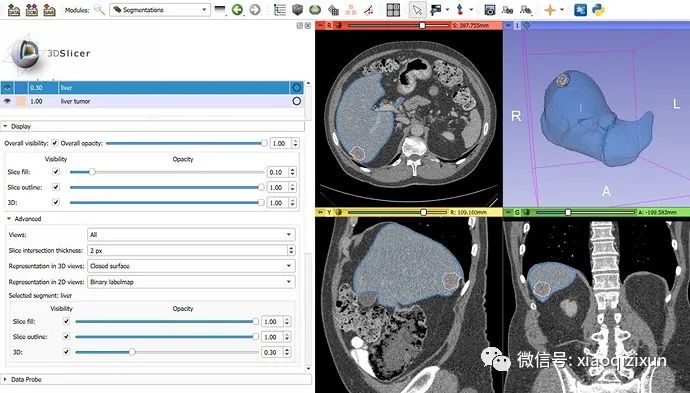Open the Models module green icon
690x393 pixels.
pyautogui.click(x=315, y=10)
